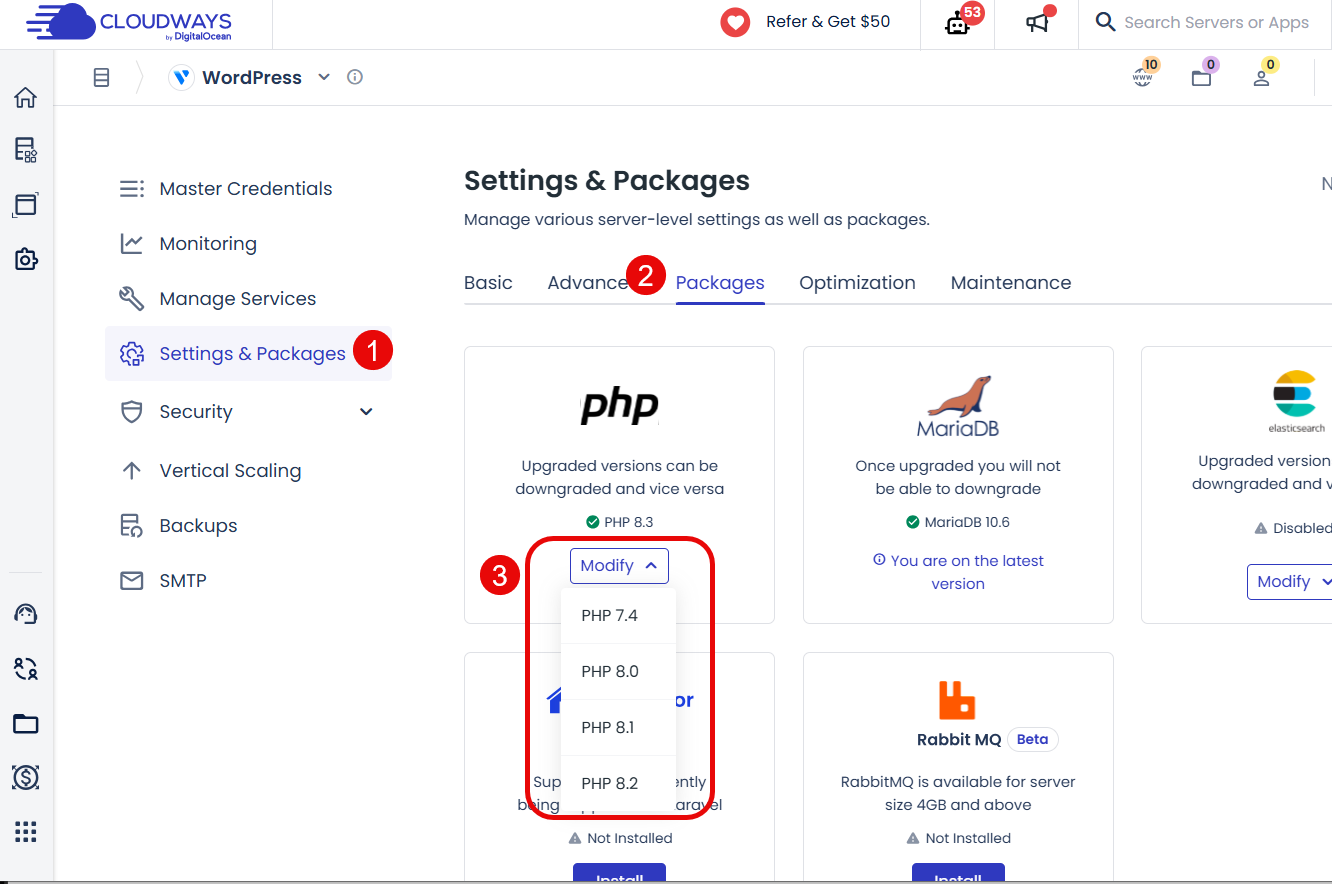Viewport: 1332px width, 884px height.
Task: Open the Home icon in left rail
Action: [x=26, y=98]
